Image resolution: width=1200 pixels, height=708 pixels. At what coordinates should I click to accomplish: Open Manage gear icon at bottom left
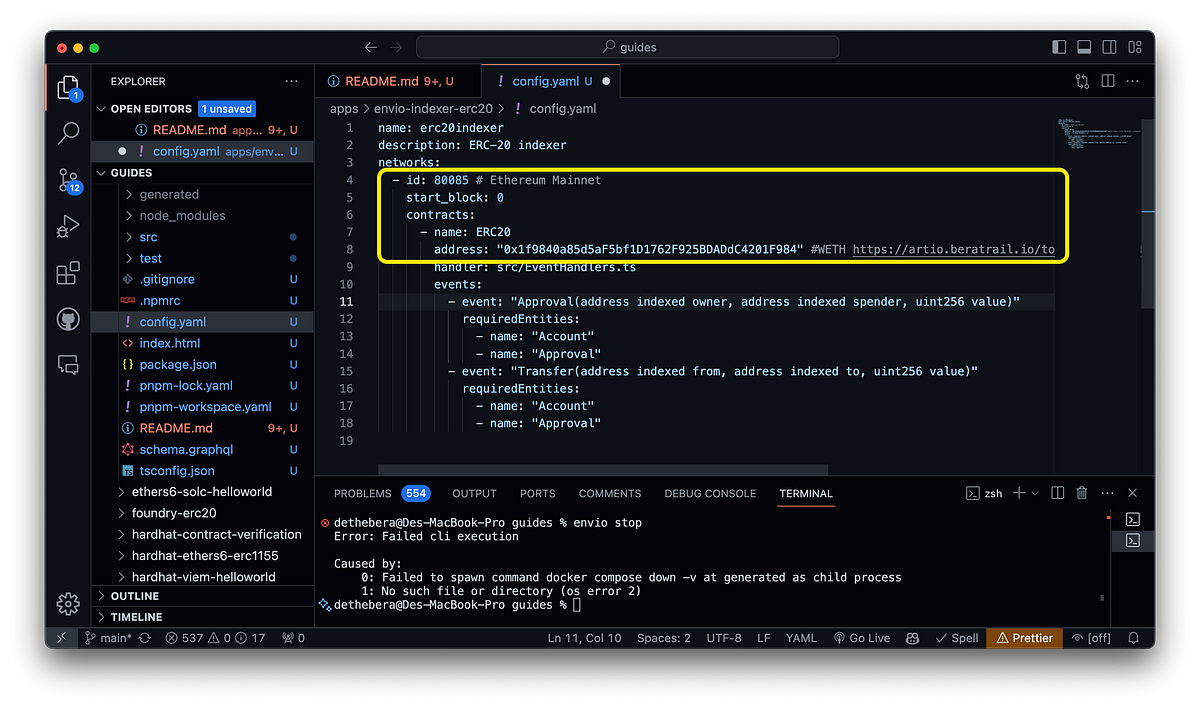[x=68, y=603]
